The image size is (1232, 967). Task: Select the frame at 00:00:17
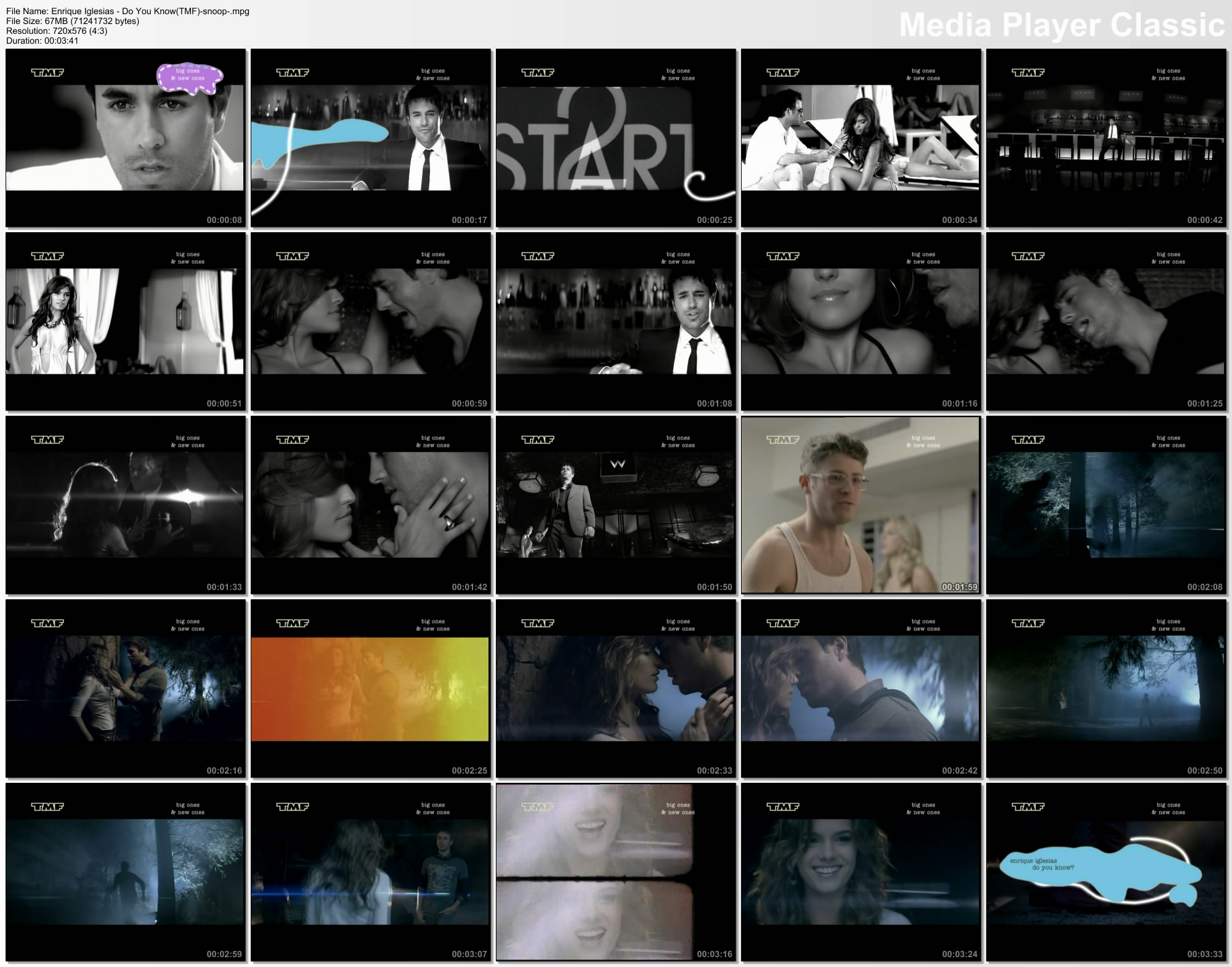[370, 138]
